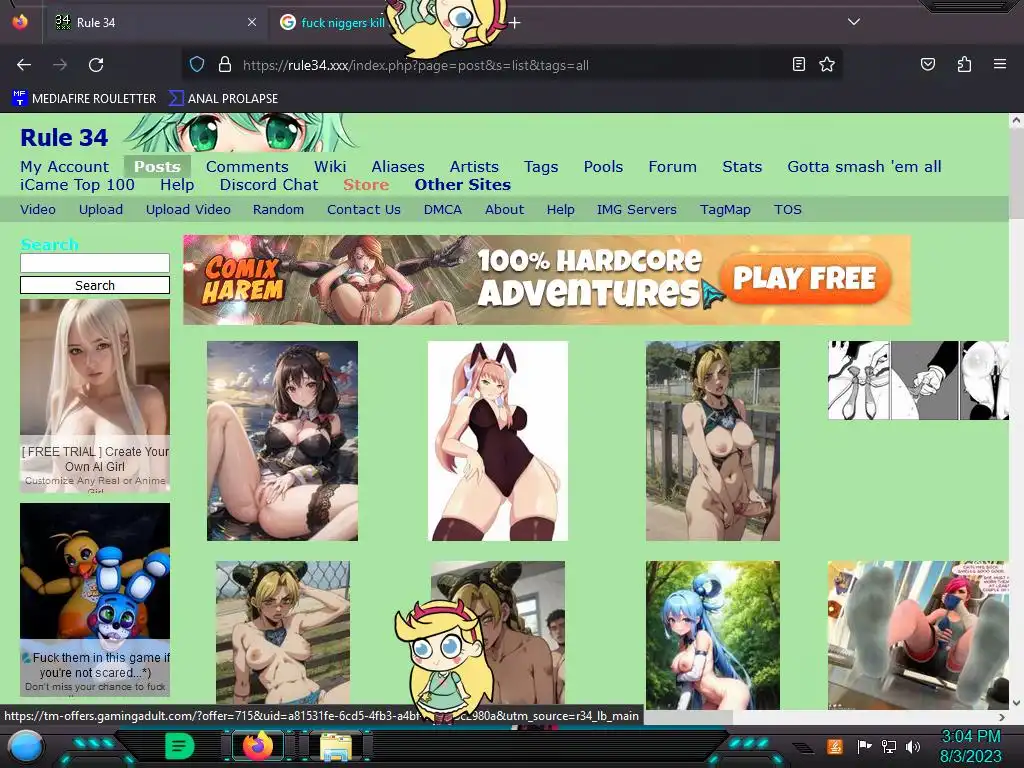Reload the current page
This screenshot has width=1024, height=768.
coord(96,65)
